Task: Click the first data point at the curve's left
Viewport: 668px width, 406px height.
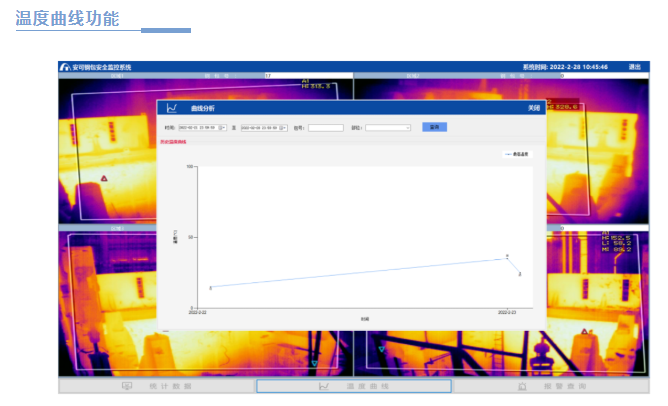Action: (x=210, y=288)
